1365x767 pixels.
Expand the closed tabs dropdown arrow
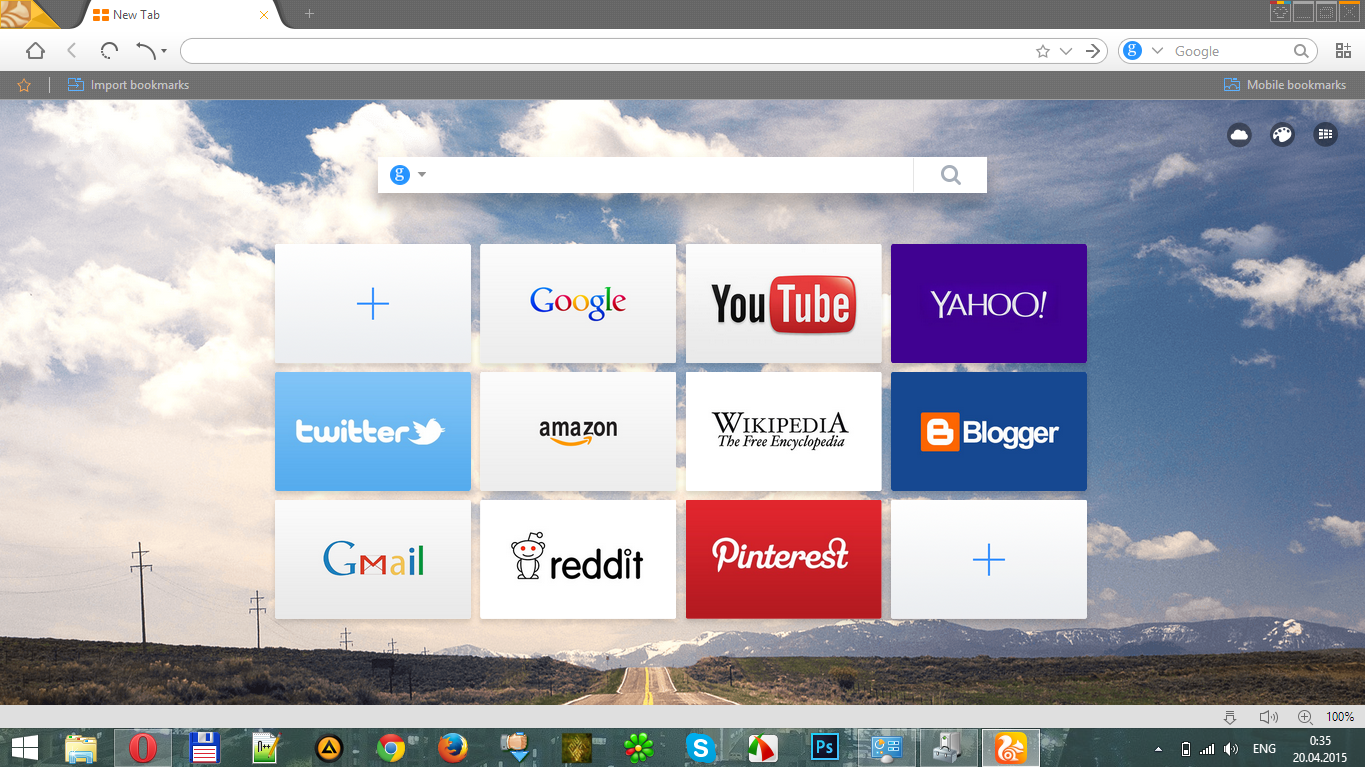164,52
